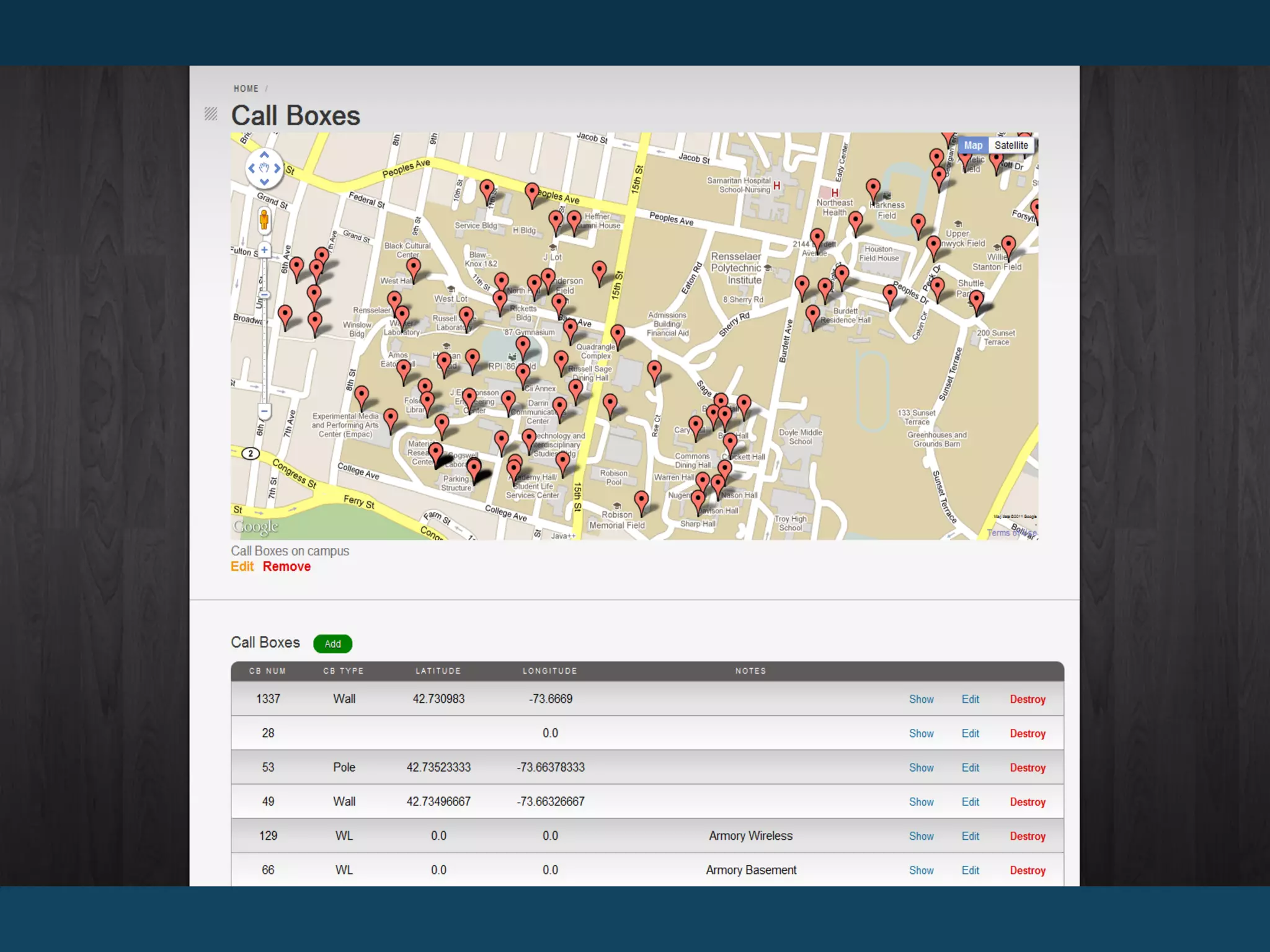
Task: Click the green Add button
Action: coord(332,644)
